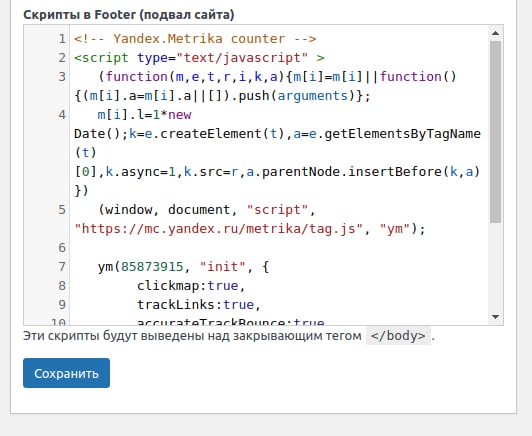Click the vertical scrollbar thumb of the editor

coord(495,132)
